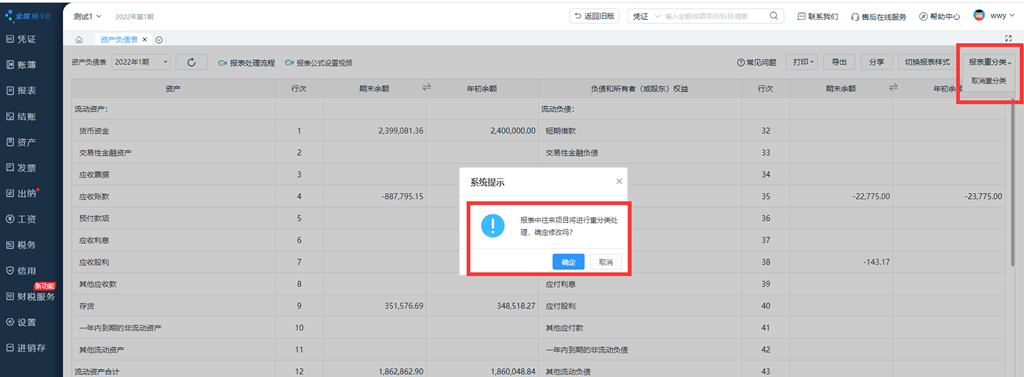The height and width of the screenshot is (377, 1024).
Task: Select the 短期借款 row label
Action: [x=560, y=131]
